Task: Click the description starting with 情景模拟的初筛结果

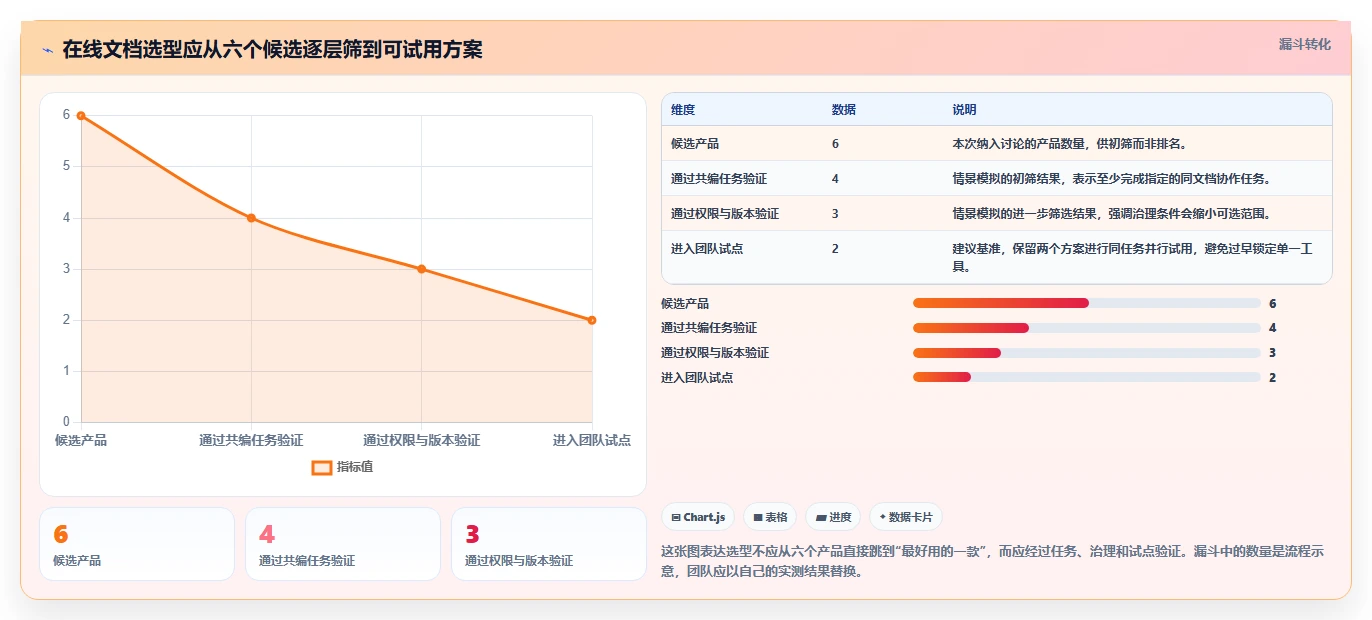Action: (1111, 179)
